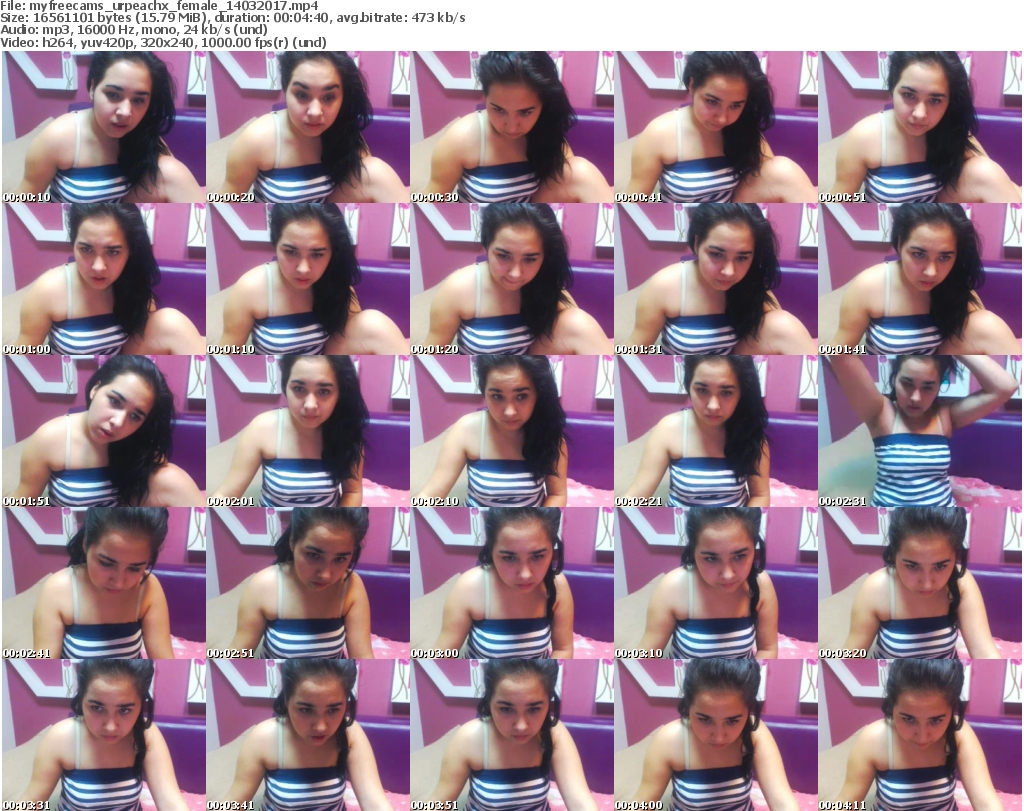The width and height of the screenshot is (1024, 811).
Task: Pick the frame marked 00:03:10
Action: 716,583
